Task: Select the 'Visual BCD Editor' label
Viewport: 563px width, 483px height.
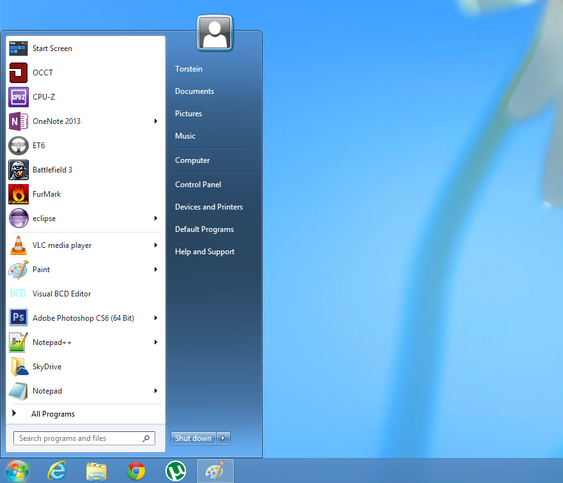Action: (x=62, y=294)
